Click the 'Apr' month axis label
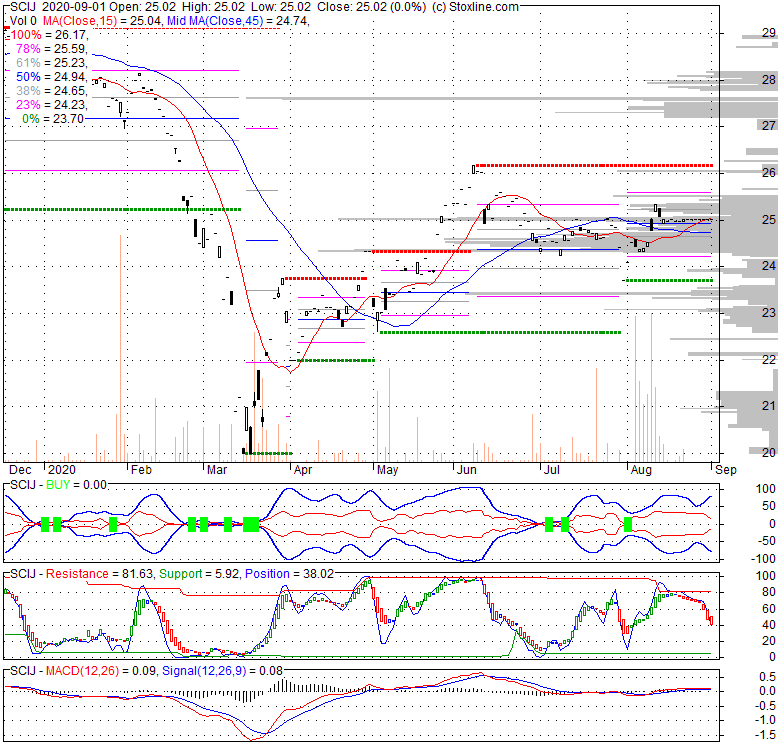This screenshot has height=745, width=780. [x=303, y=469]
